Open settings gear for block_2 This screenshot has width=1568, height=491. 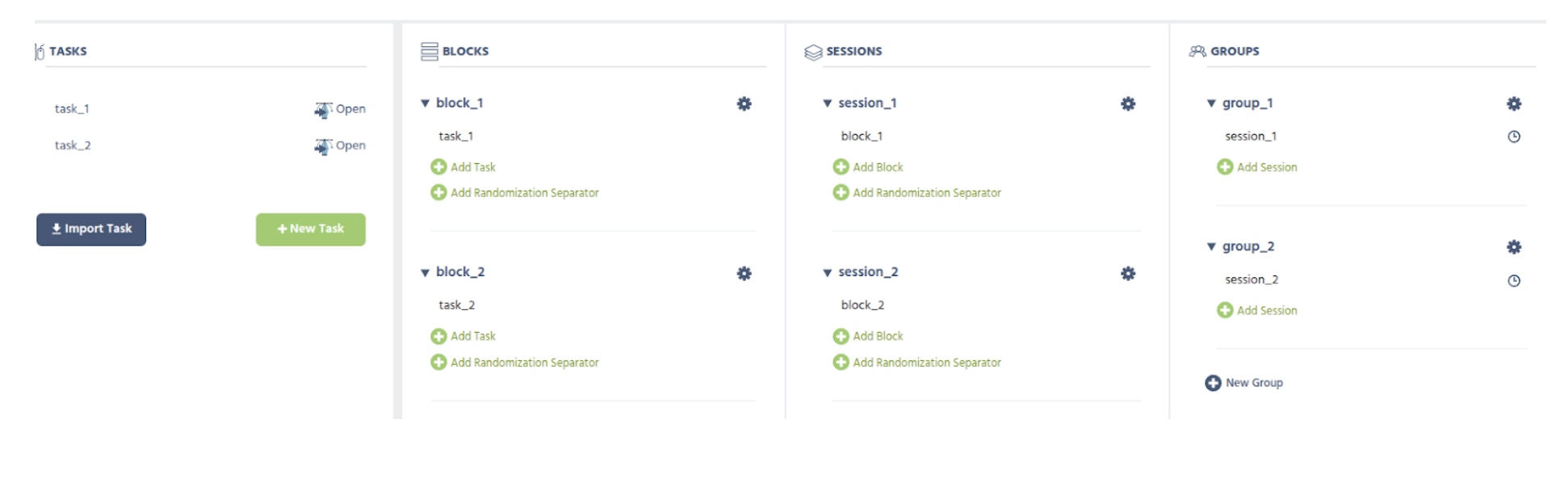[744, 273]
